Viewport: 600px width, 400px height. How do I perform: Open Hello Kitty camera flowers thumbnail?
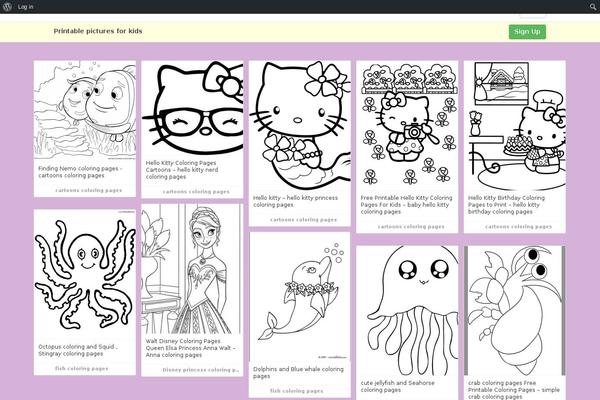(407, 125)
